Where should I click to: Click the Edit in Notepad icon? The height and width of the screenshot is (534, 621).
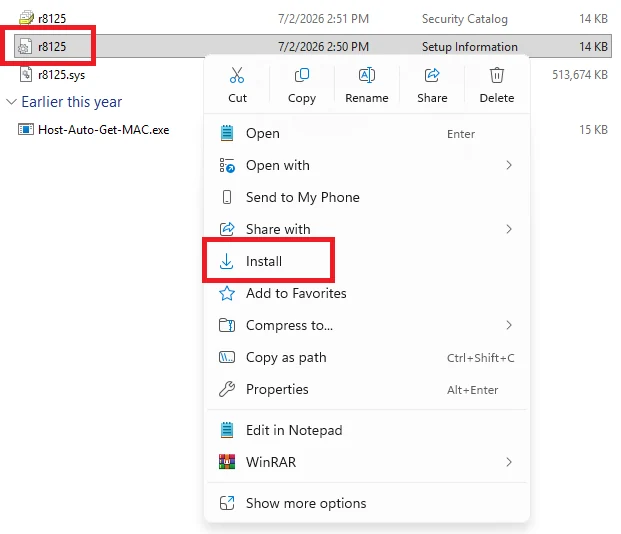227,430
